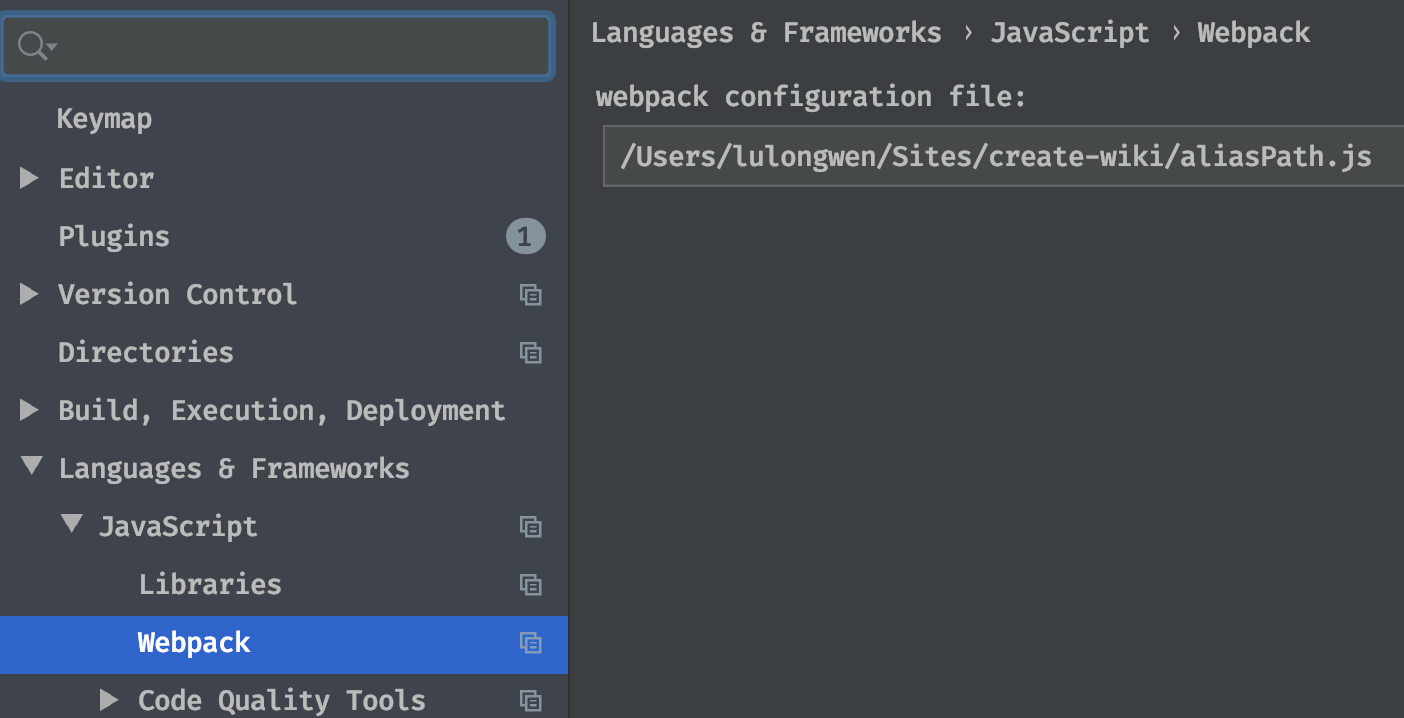Viewport: 1404px width, 718px height.
Task: Click the Plugins update count badge
Action: pos(525,237)
